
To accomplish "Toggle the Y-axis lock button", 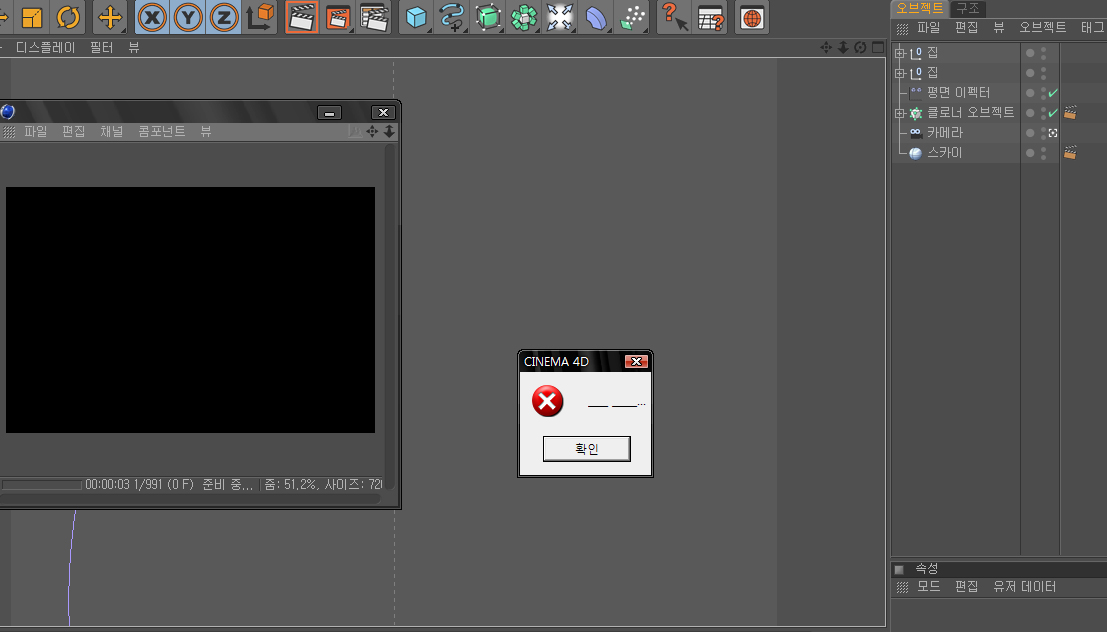I will (188, 17).
